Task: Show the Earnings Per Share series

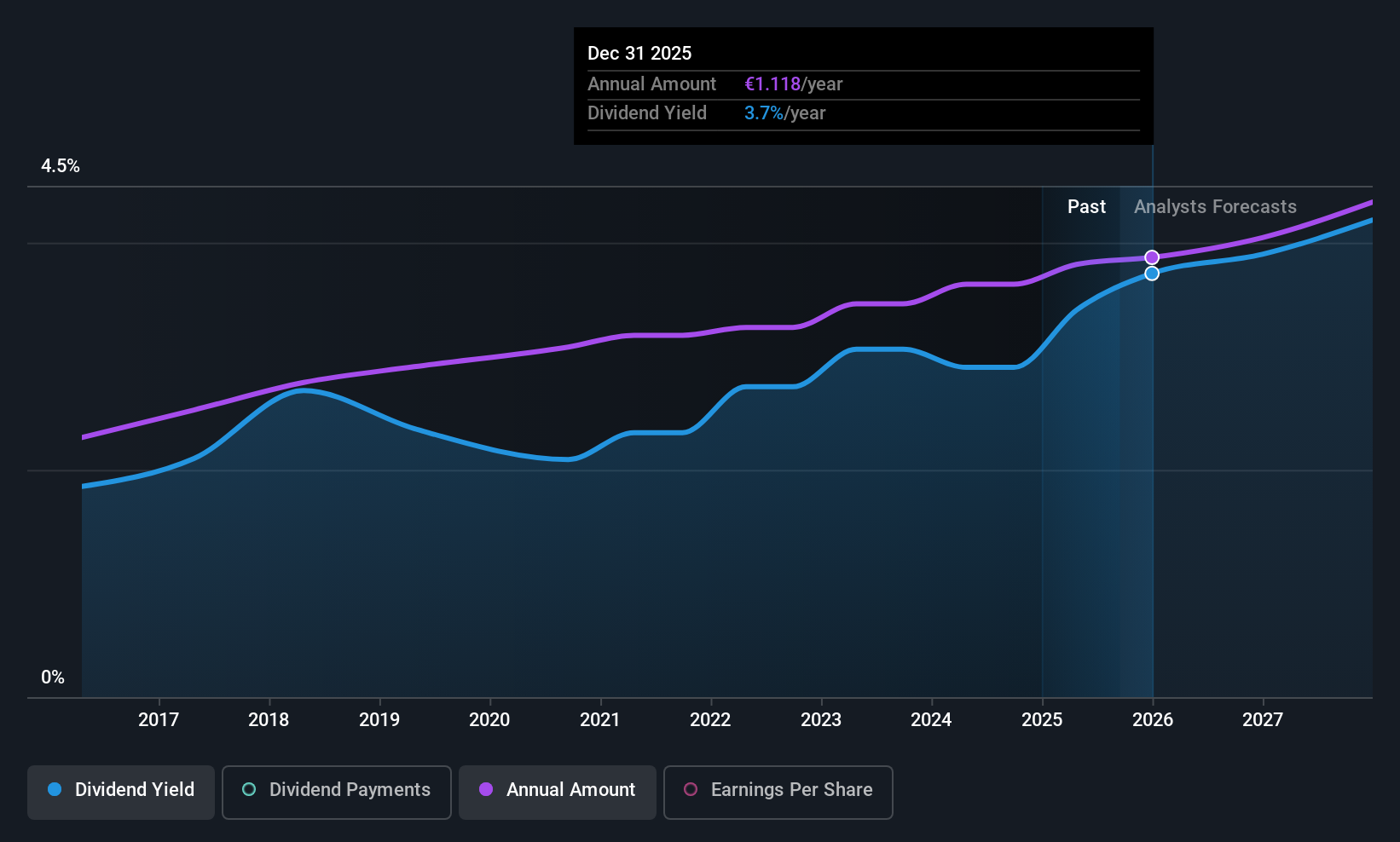Action: [778, 792]
